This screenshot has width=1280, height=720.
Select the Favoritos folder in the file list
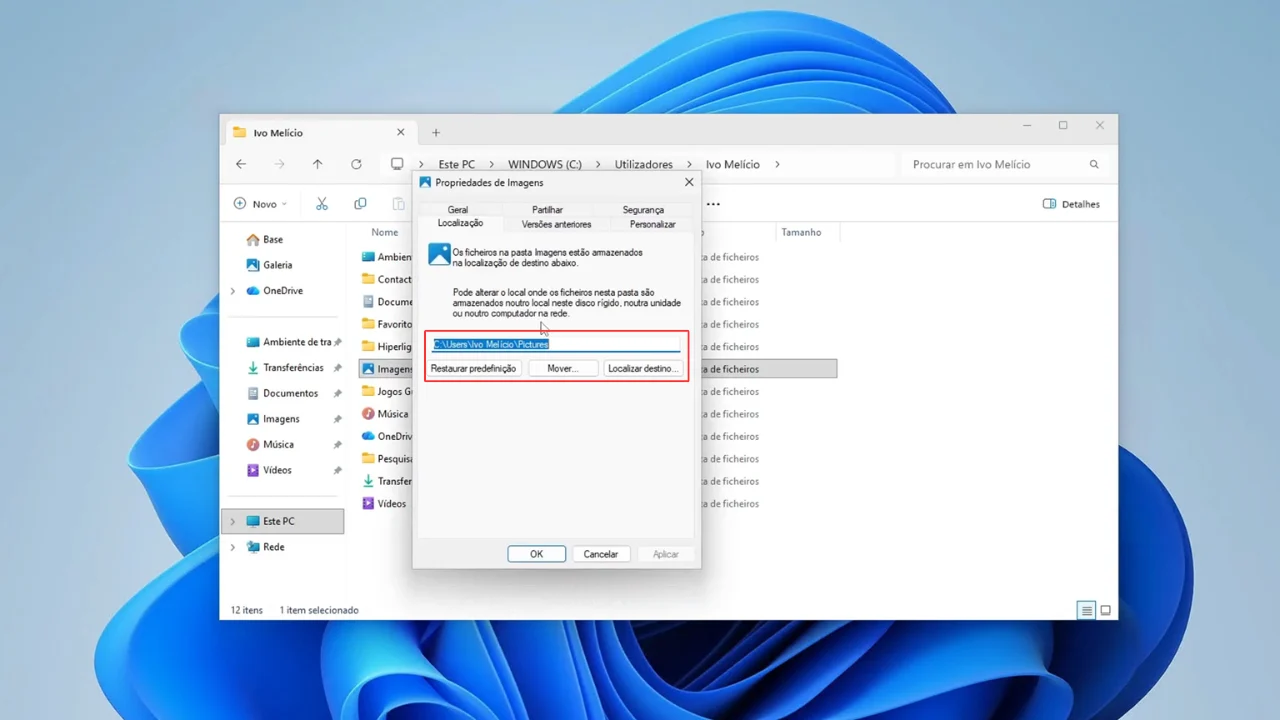pos(386,324)
